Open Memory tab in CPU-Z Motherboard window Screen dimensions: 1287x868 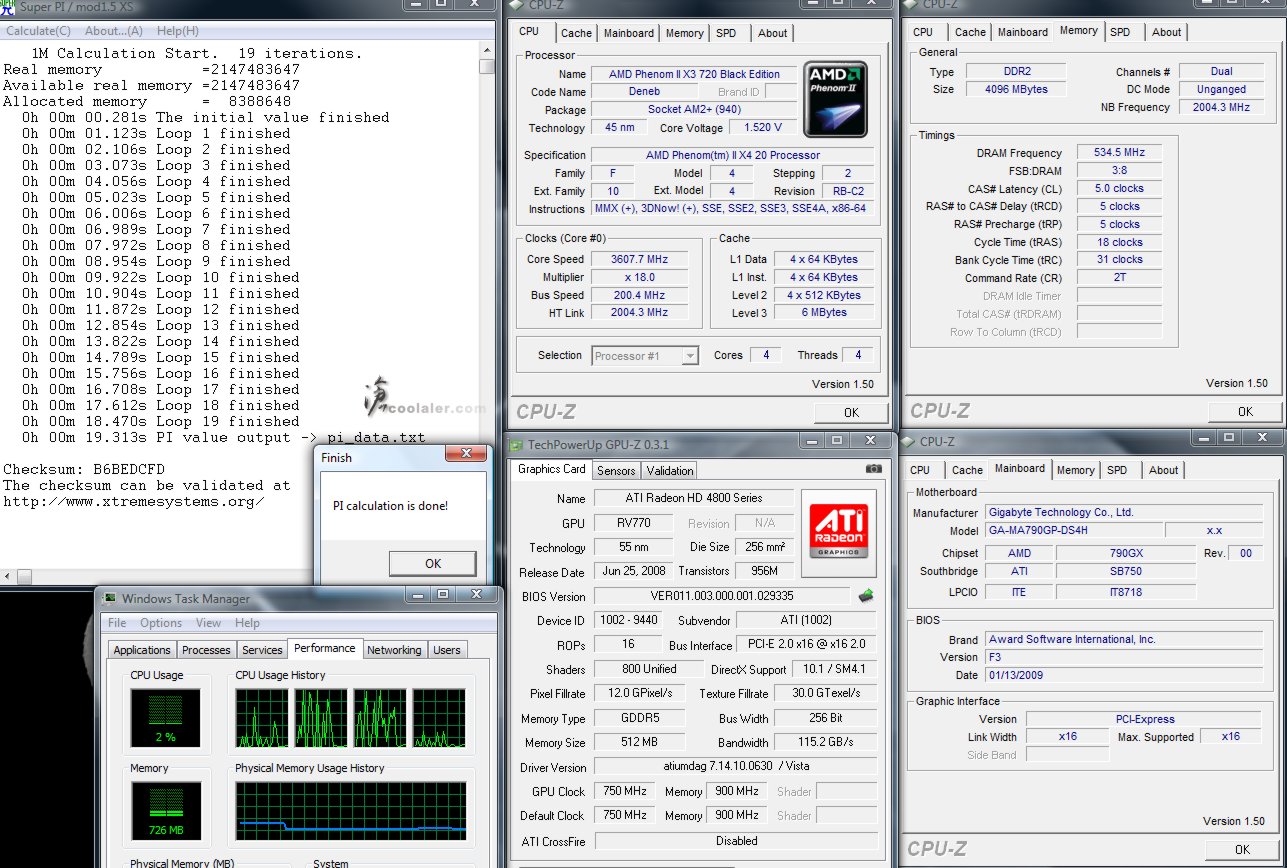(1076, 470)
